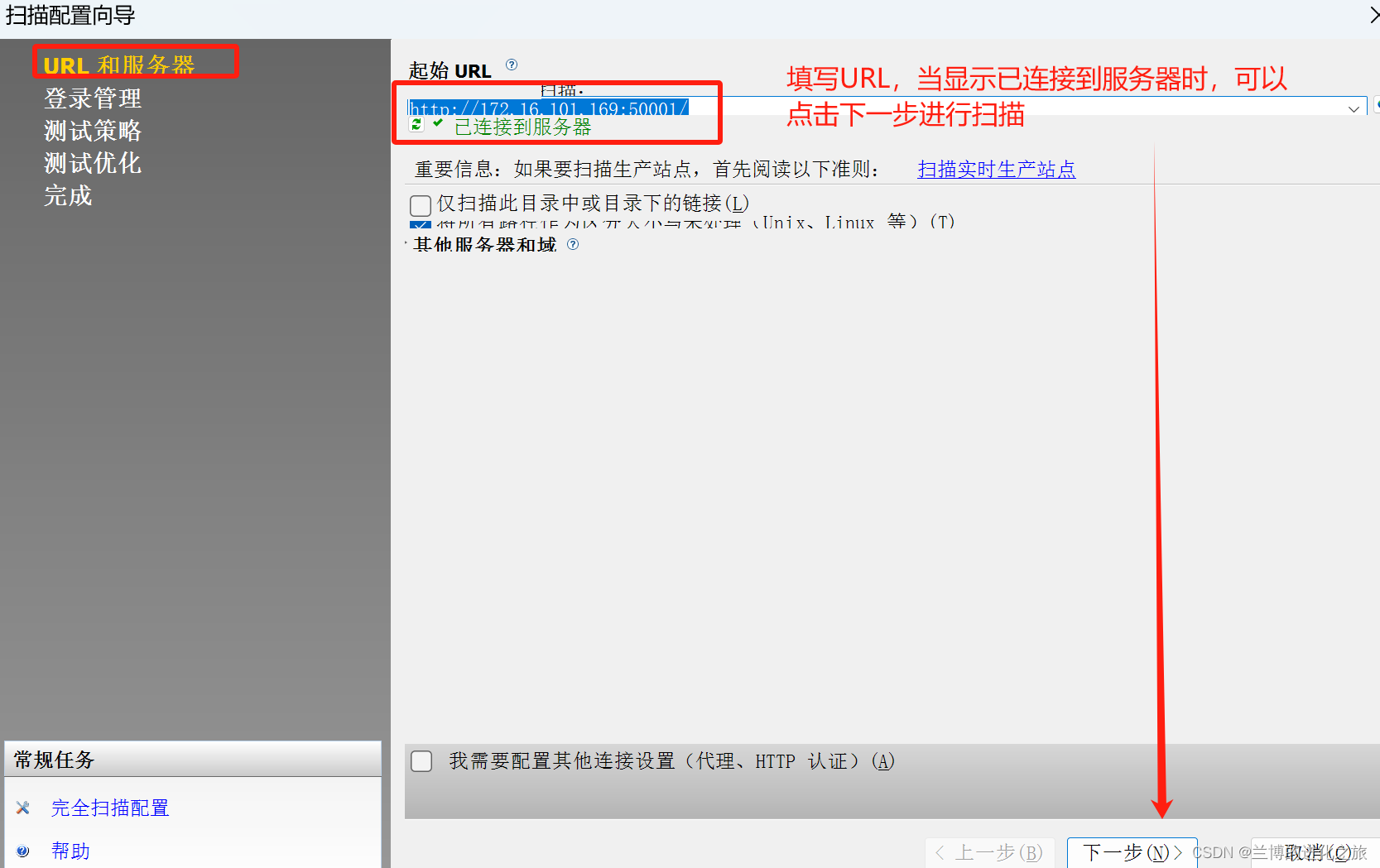Click the 下一步 button to continue

pyautogui.click(x=1131, y=852)
